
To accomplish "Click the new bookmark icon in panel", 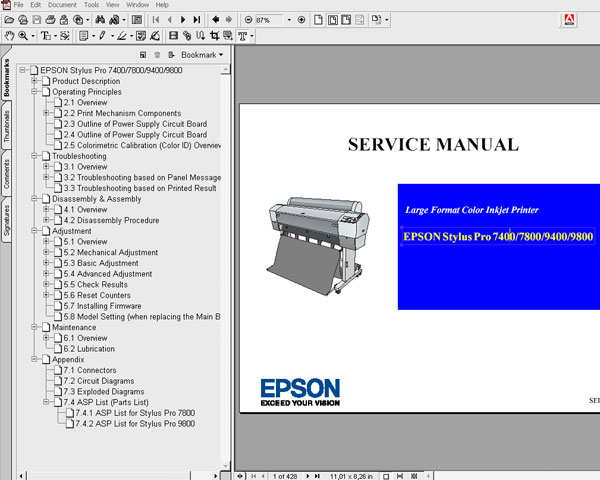I will tap(143, 55).
